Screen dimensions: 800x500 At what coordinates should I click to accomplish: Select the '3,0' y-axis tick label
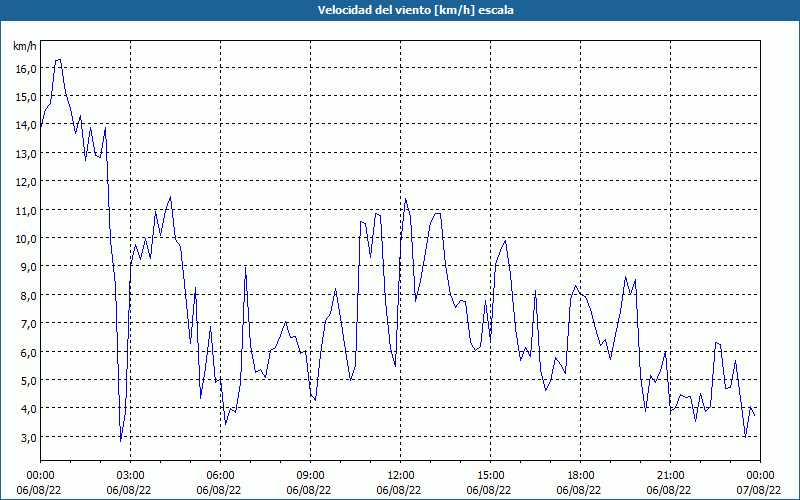[28, 437]
